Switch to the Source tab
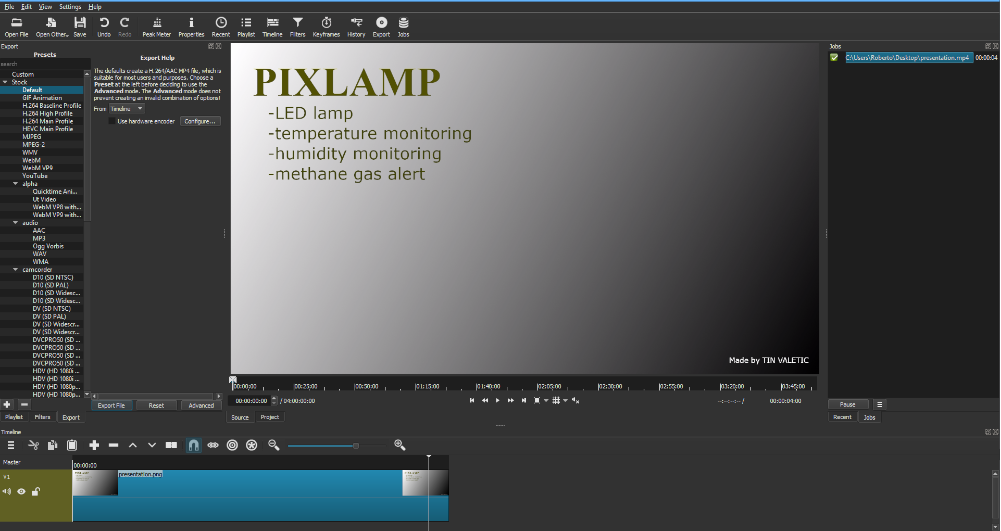Image resolution: width=1001 pixels, height=531 pixels. 240,417
